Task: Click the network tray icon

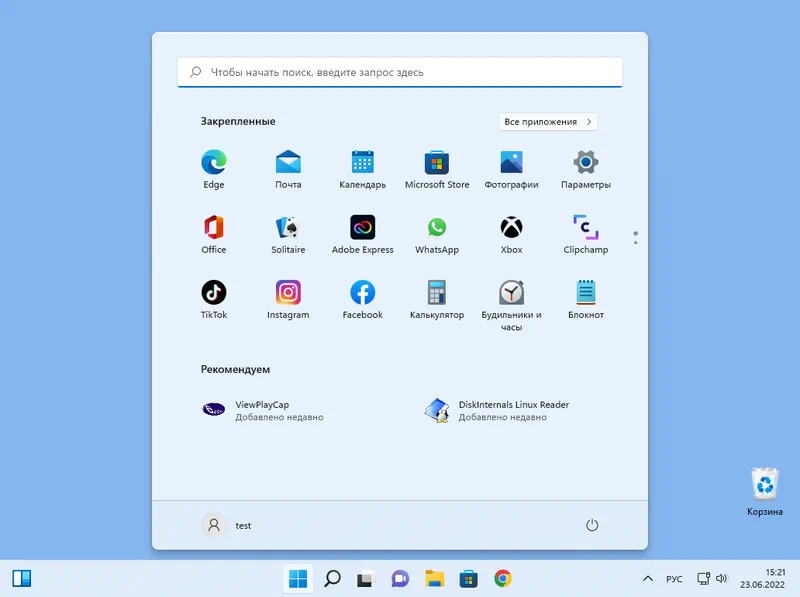Action: [704, 579]
